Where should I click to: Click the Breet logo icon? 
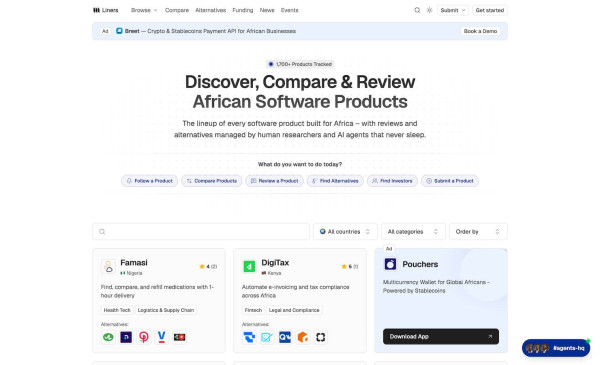(119, 31)
